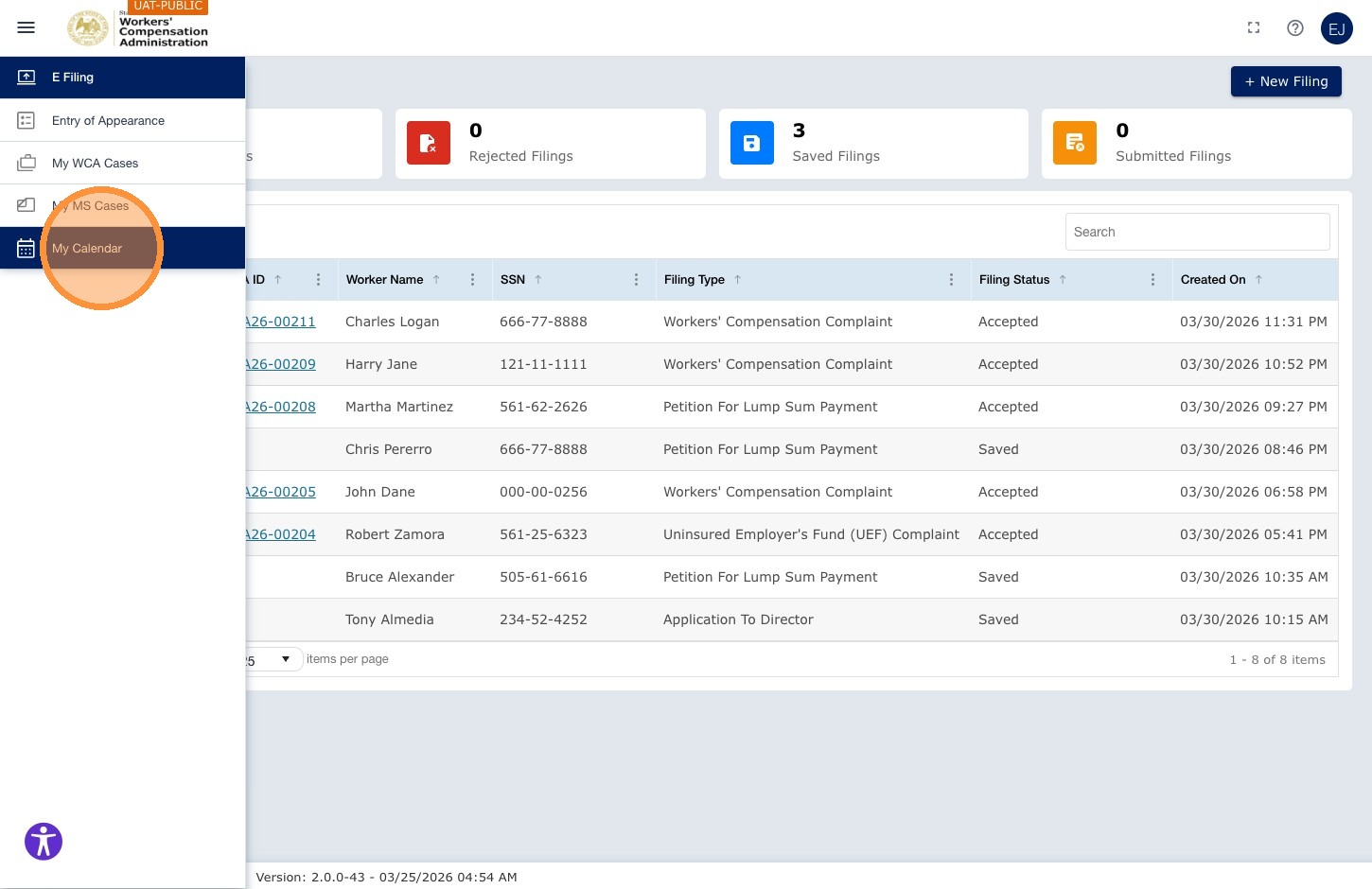Select worker name Chris Pererro
This screenshot has width=1372, height=889.
[x=389, y=449]
